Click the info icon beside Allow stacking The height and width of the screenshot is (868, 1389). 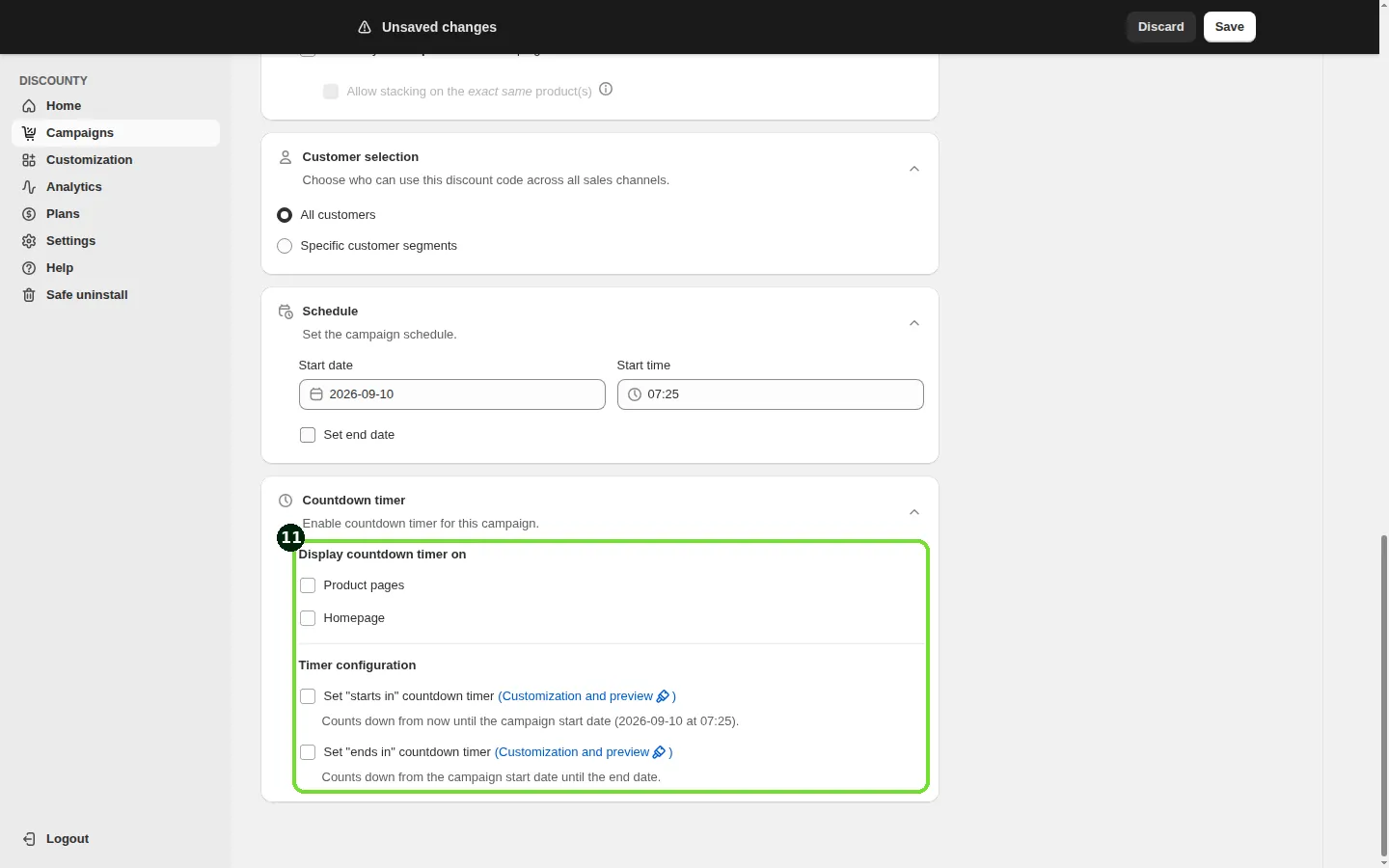(x=606, y=90)
